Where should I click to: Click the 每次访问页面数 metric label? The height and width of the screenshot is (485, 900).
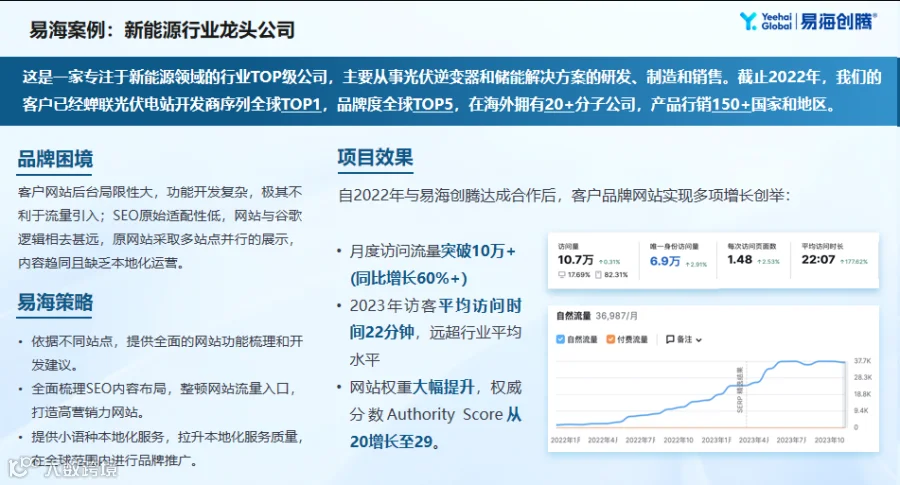[751, 246]
